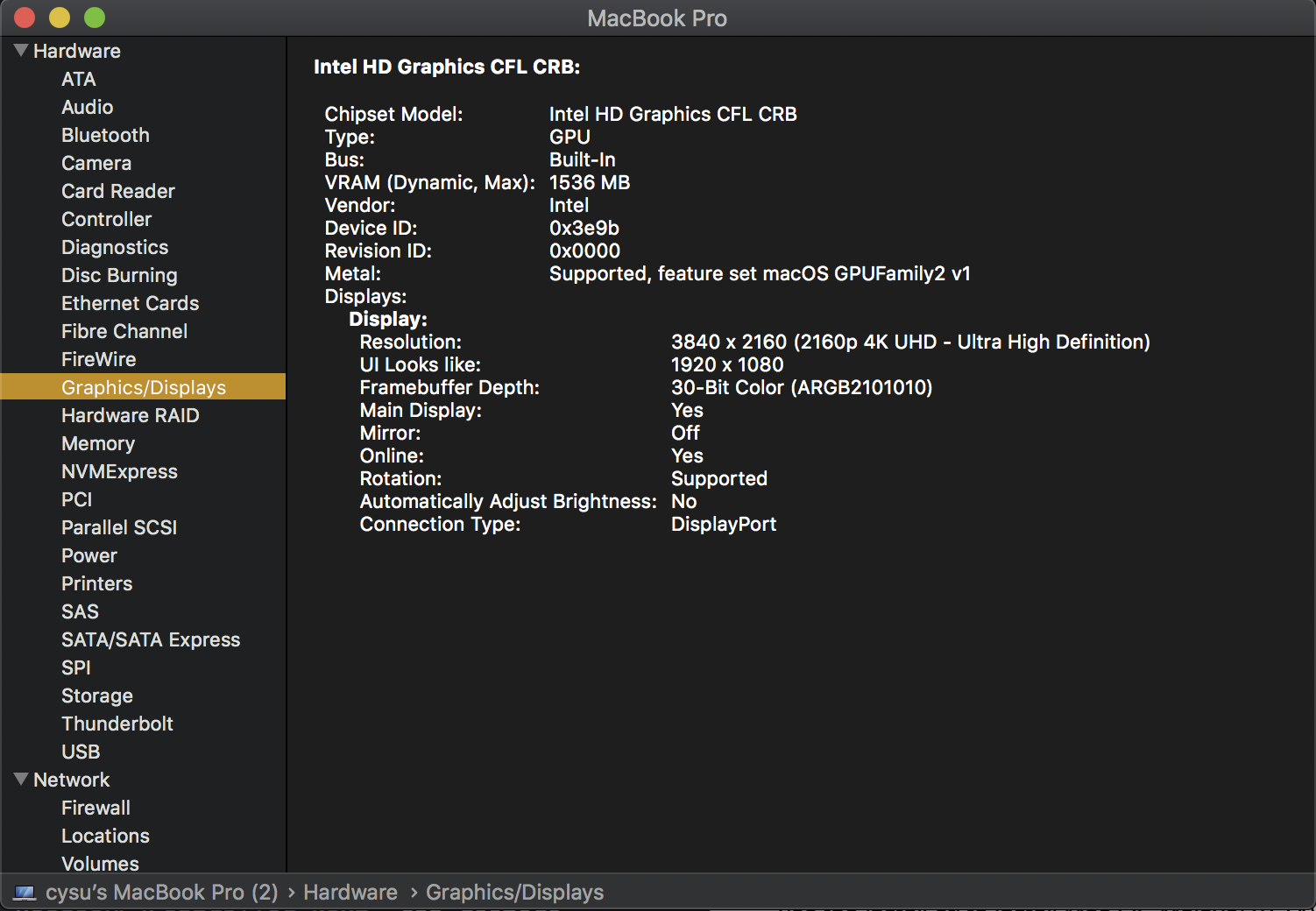
Task: Select SAS in the sidebar
Action: [81, 611]
